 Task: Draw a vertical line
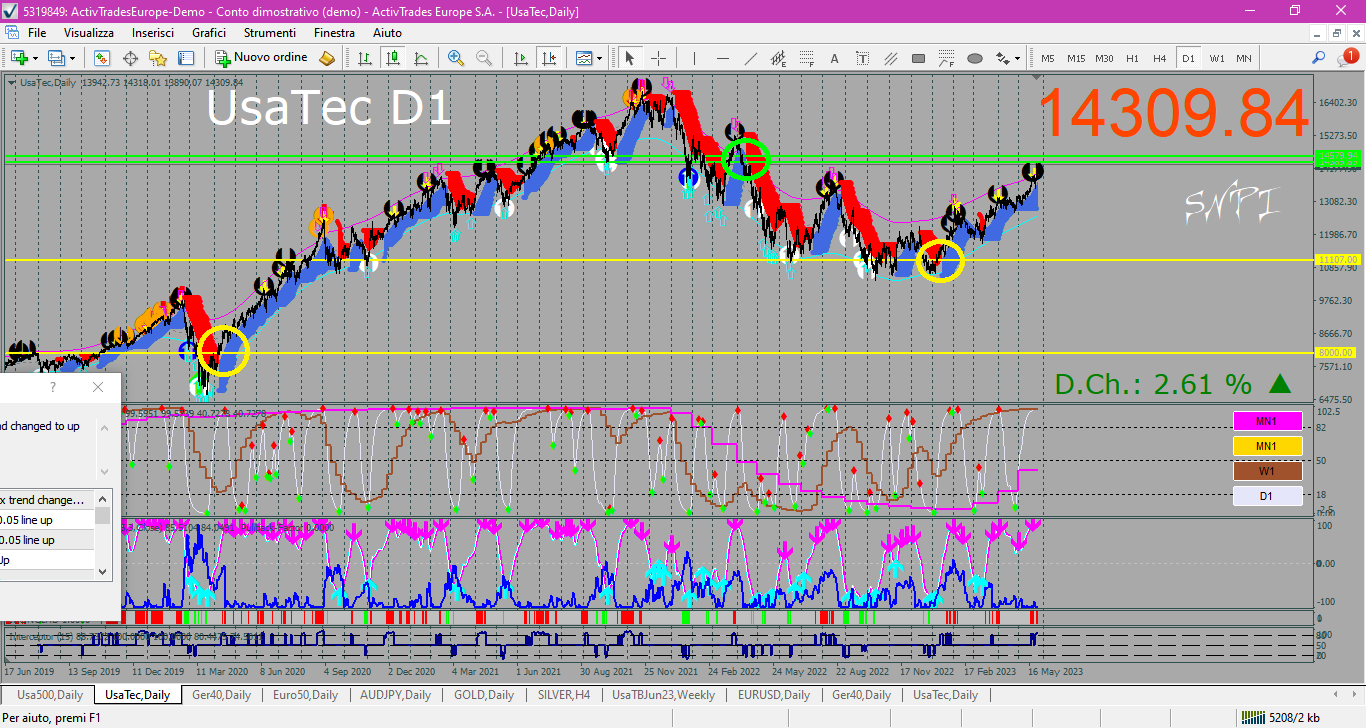coord(694,58)
